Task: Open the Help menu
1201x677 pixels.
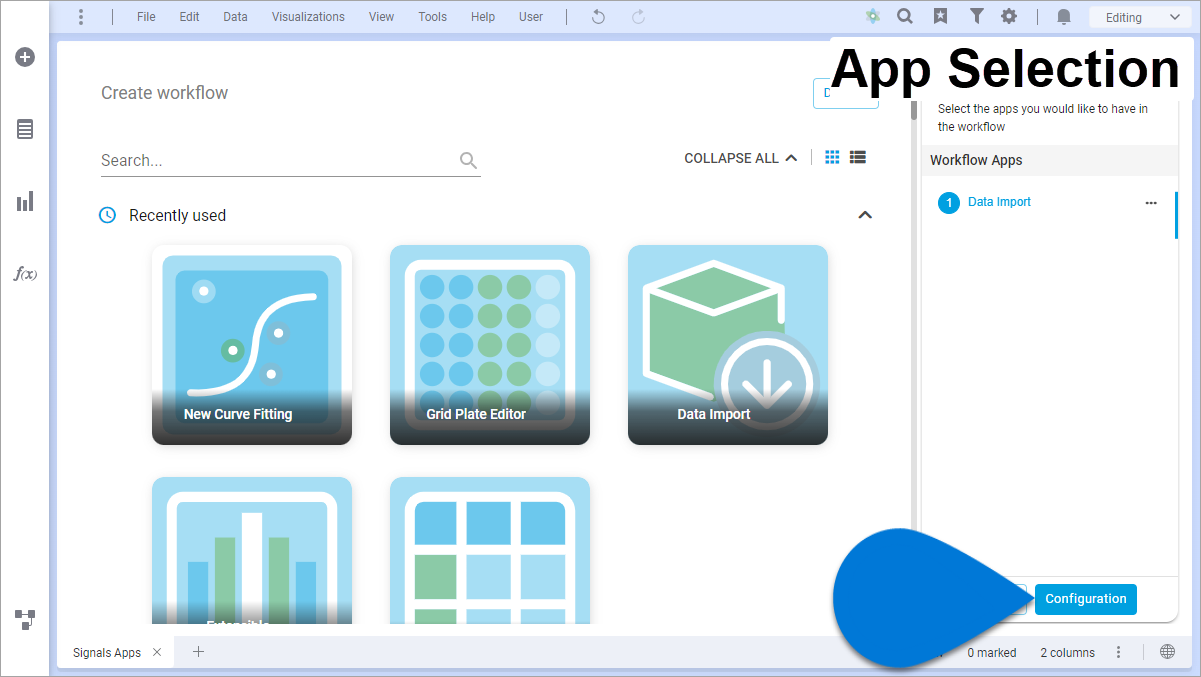Action: 483,17
